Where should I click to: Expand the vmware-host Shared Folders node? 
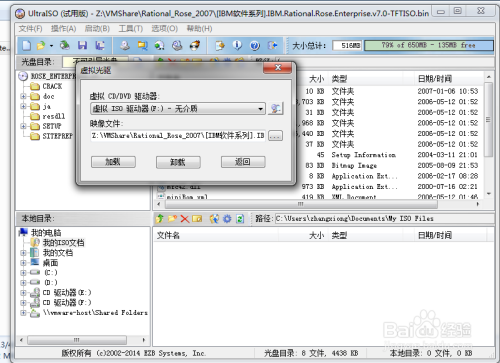point(23,313)
